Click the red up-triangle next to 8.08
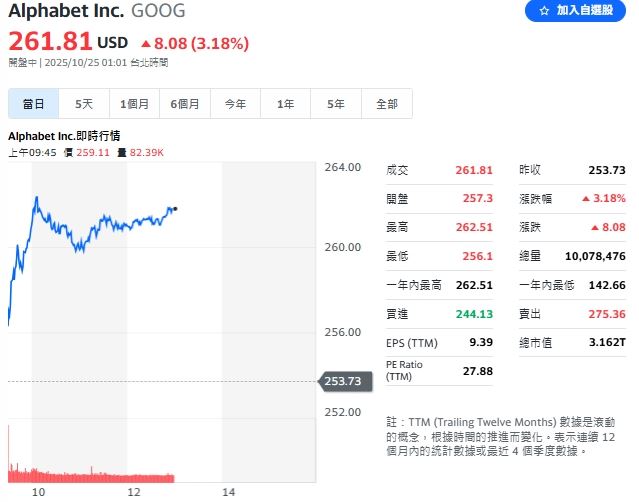The height and width of the screenshot is (502, 639). point(146,43)
